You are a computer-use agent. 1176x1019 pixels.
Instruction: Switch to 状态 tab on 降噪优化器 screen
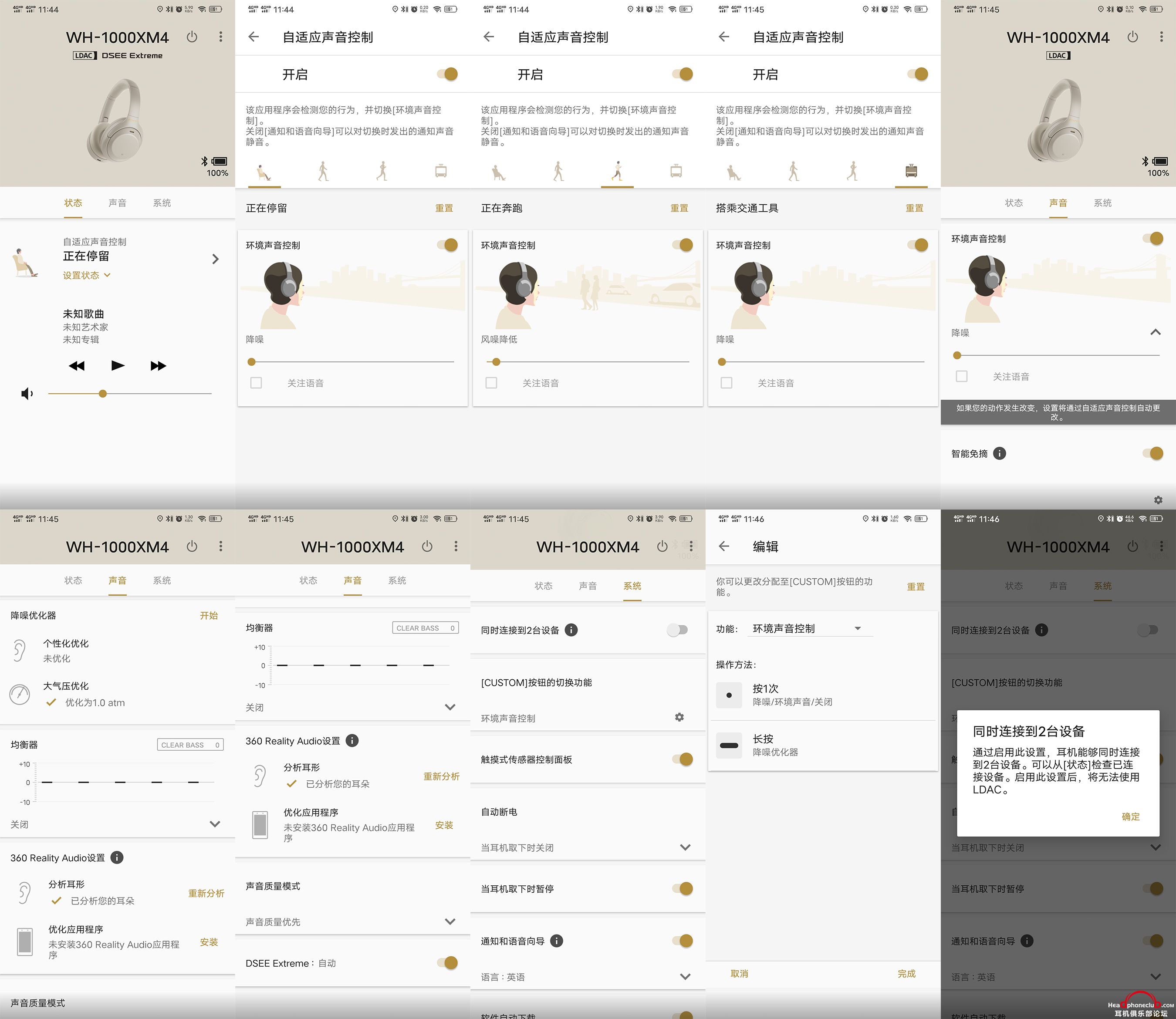(73, 580)
